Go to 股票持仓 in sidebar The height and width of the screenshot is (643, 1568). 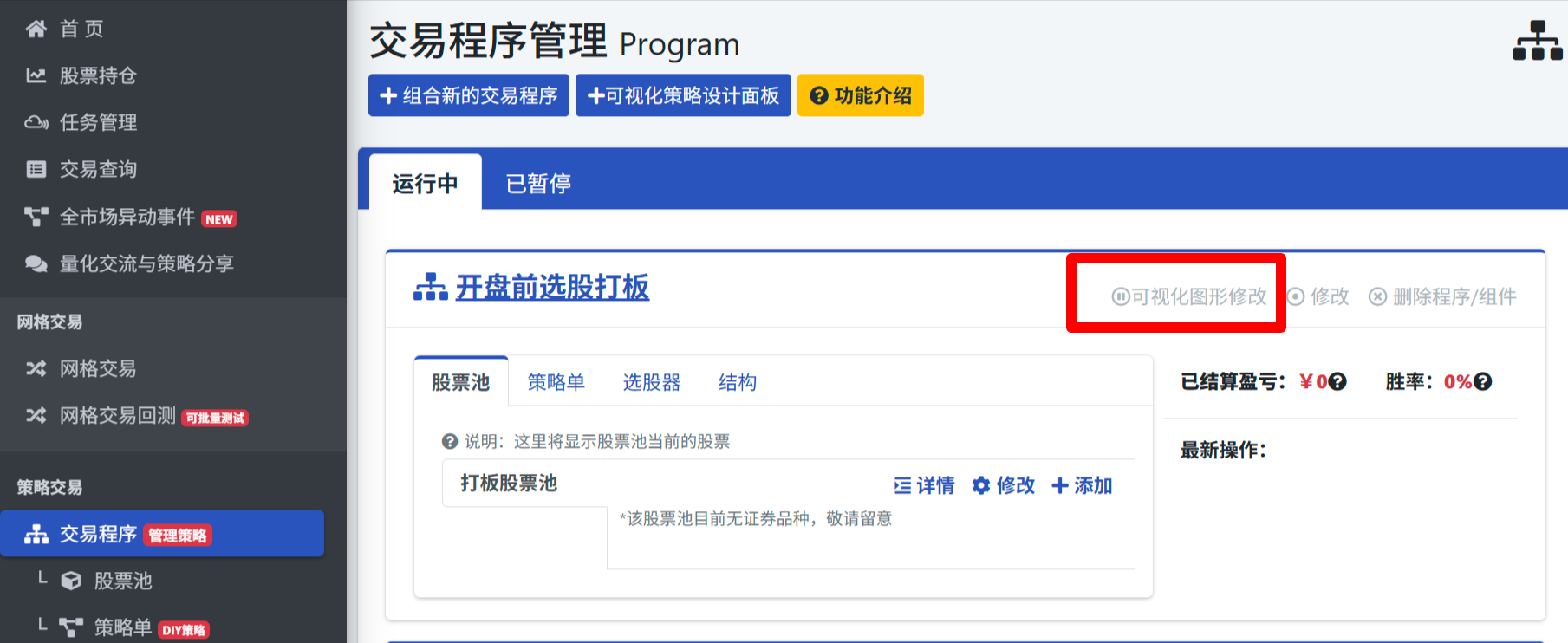[97, 76]
